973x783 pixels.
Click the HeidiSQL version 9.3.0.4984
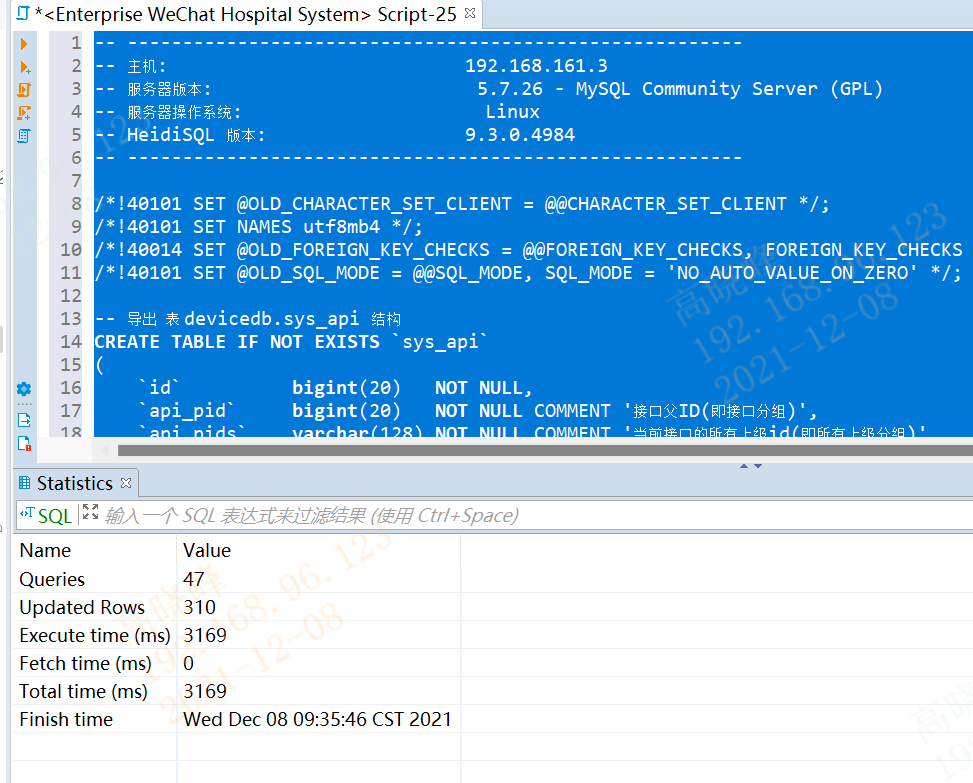[x=520, y=135]
